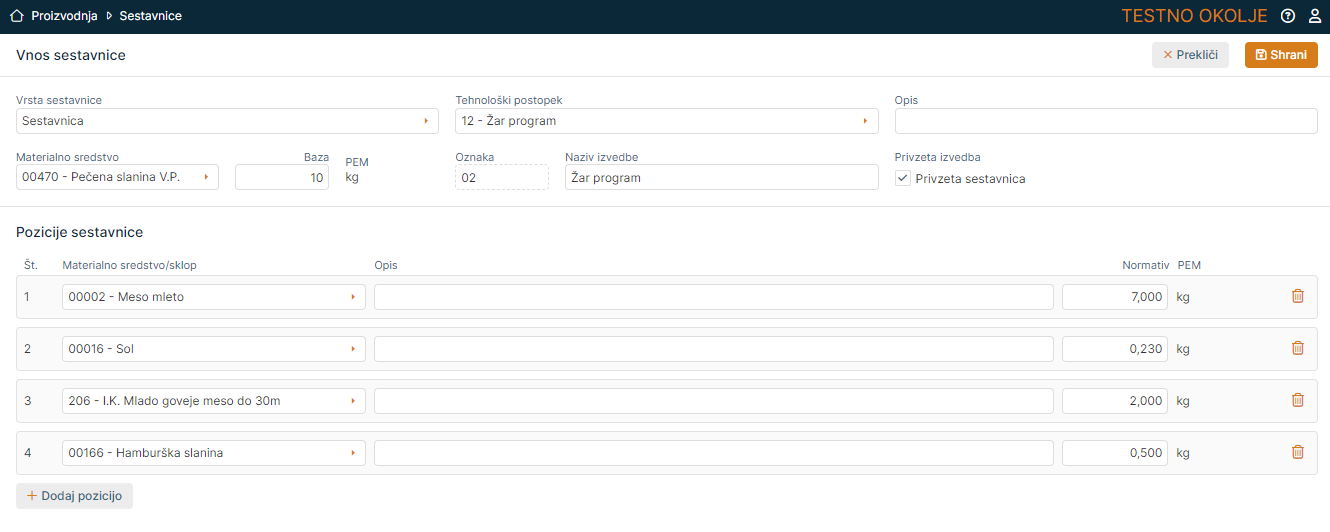The image size is (1330, 532).
Task: Click the Opis field at top right
Action: 1106,121
